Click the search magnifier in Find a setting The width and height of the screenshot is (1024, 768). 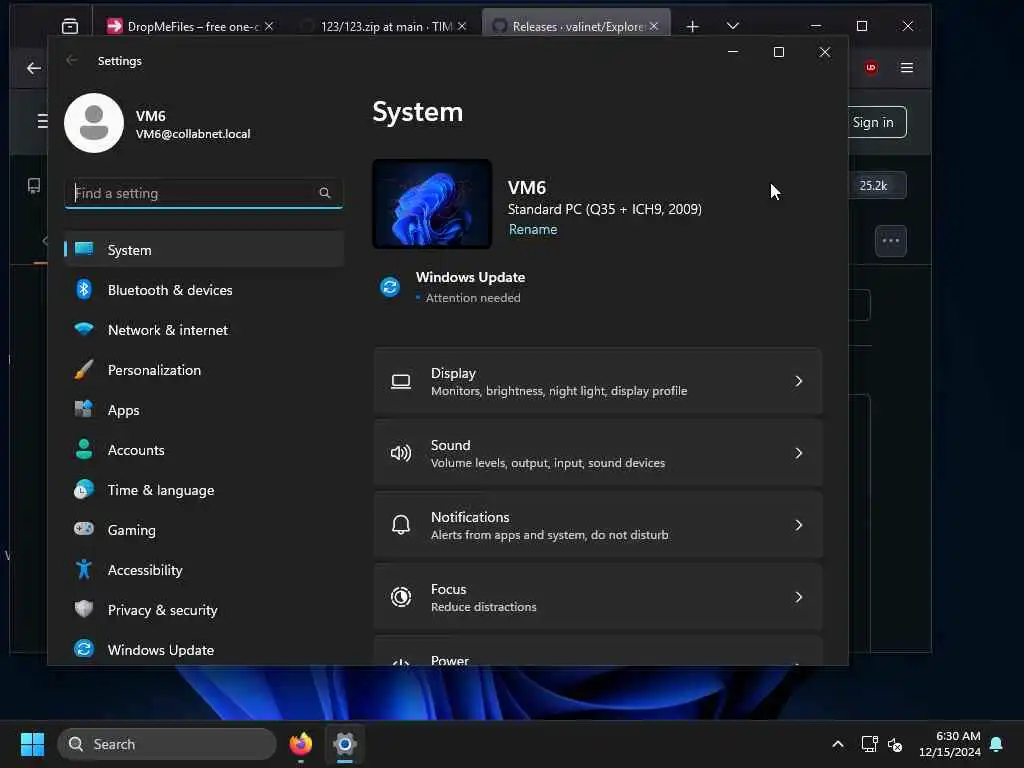pos(325,193)
